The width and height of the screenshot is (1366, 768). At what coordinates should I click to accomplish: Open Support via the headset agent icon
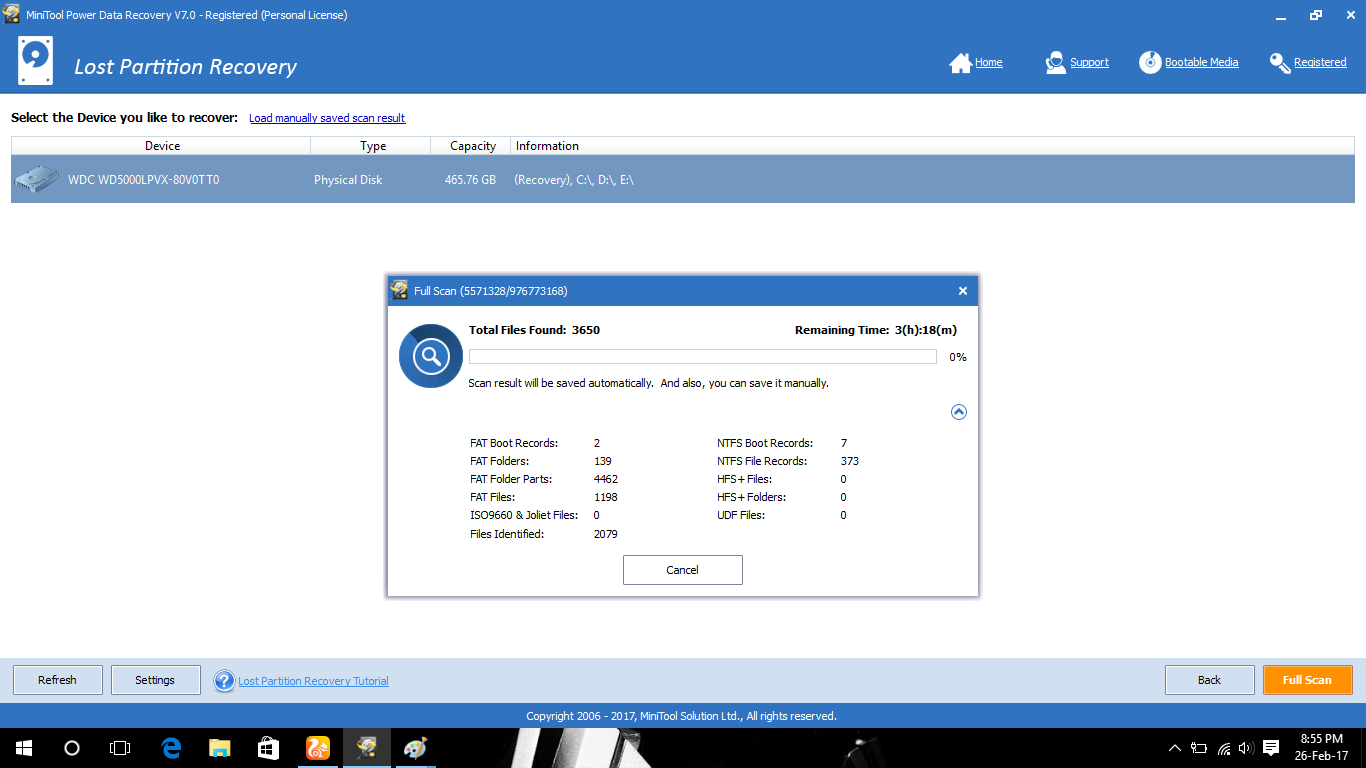point(1055,63)
